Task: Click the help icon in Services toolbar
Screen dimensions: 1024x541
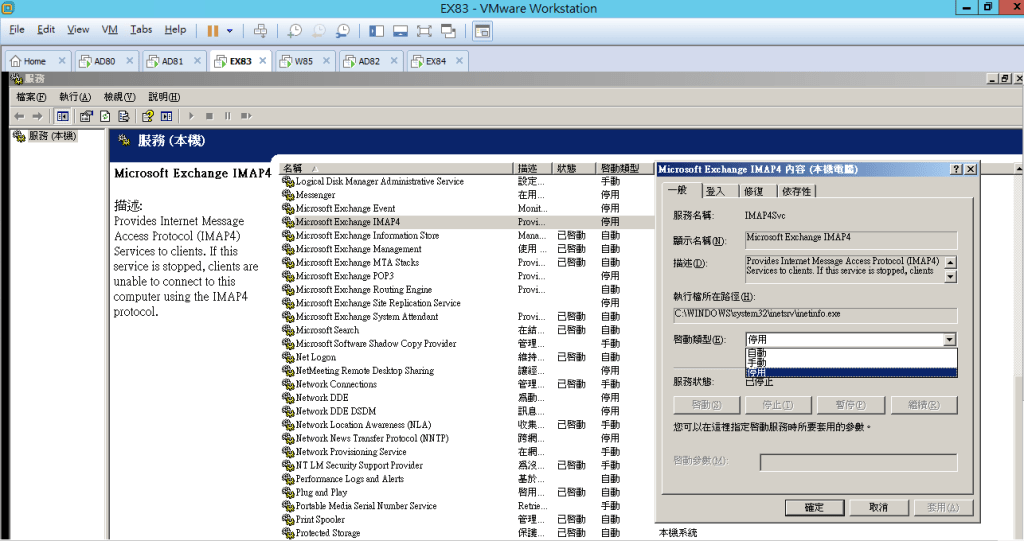Action: coord(146,116)
